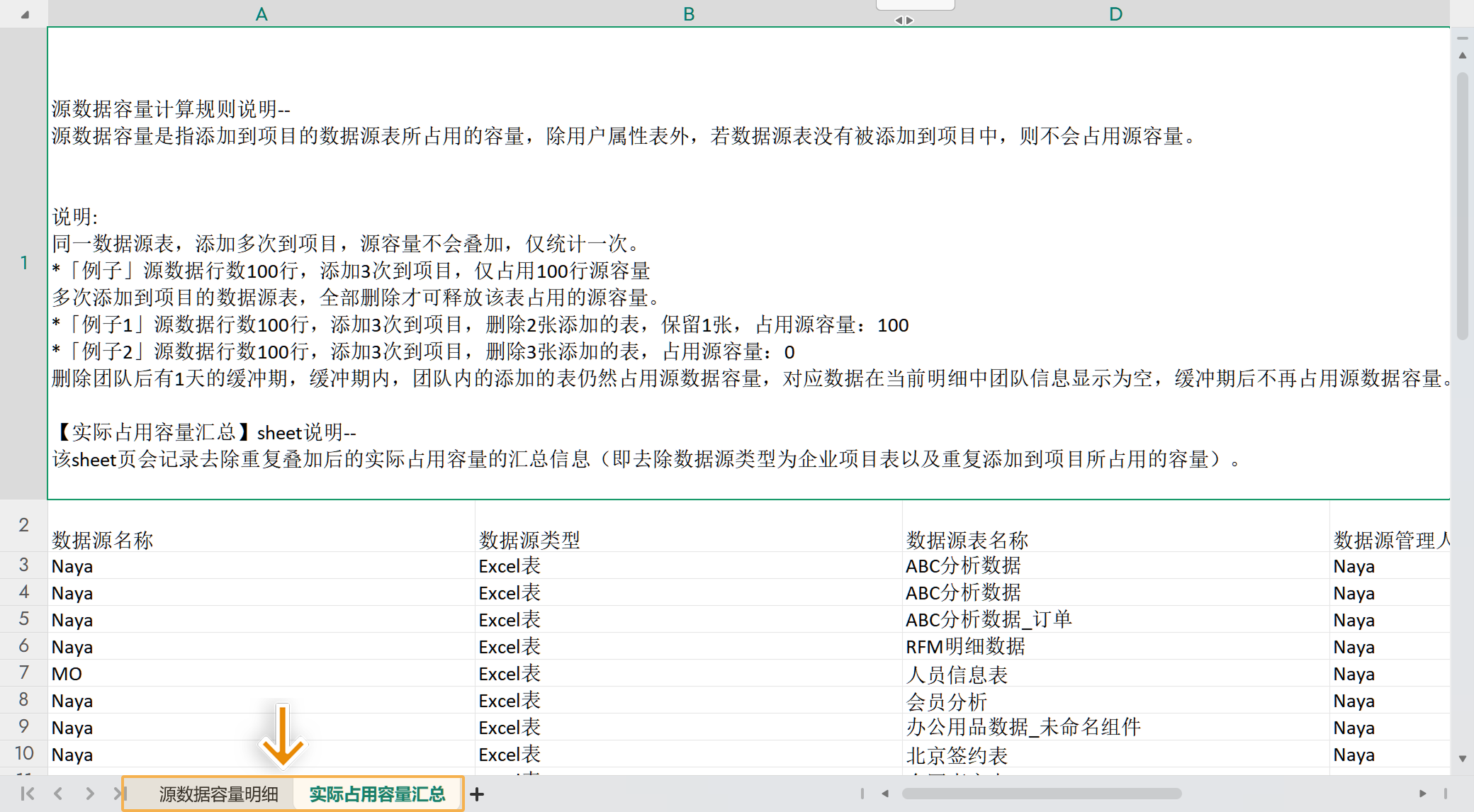Click next sheet navigation arrow
Screen dimensions: 1474x812
pyautogui.click(x=89, y=794)
